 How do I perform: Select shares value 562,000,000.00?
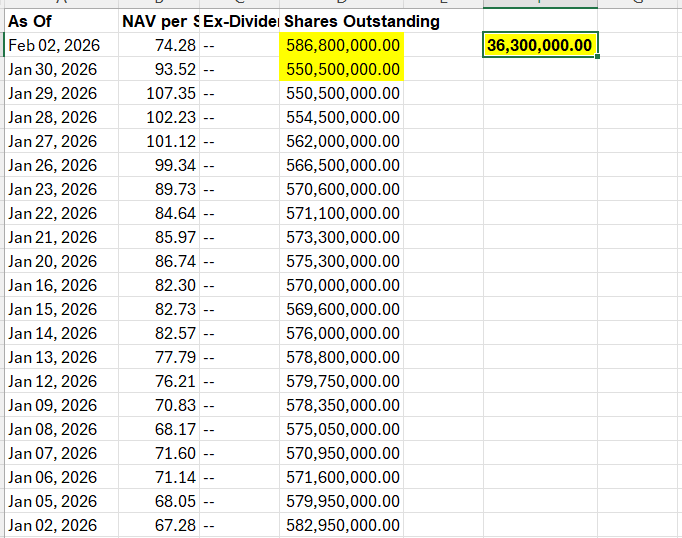coord(342,141)
